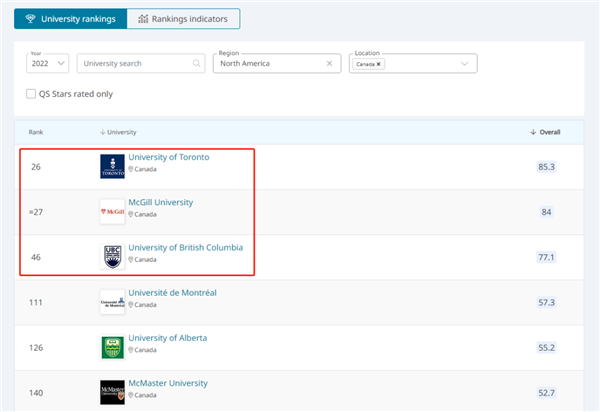Sort by the Overall column
Image resolution: width=600 pixels, height=412 pixels.
click(545, 132)
